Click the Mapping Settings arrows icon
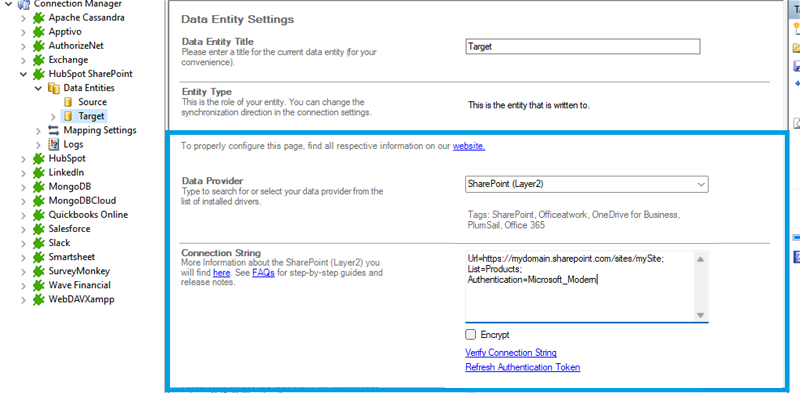Screen dimensions: 800x393 (53, 130)
